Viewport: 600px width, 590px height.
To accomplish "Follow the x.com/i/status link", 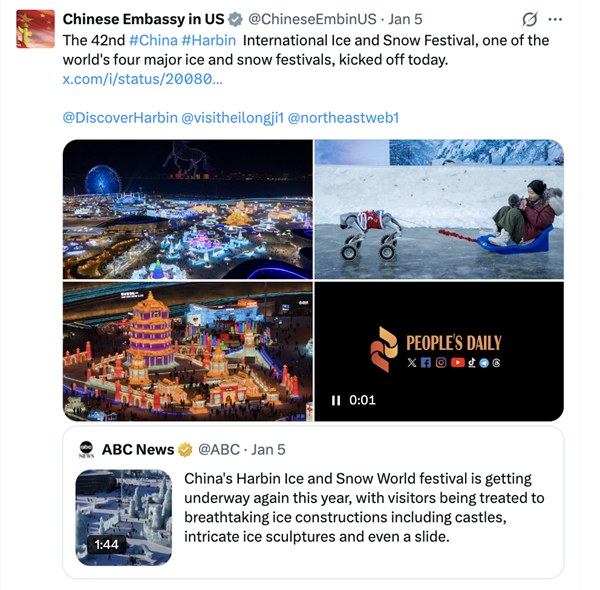I will coord(142,79).
